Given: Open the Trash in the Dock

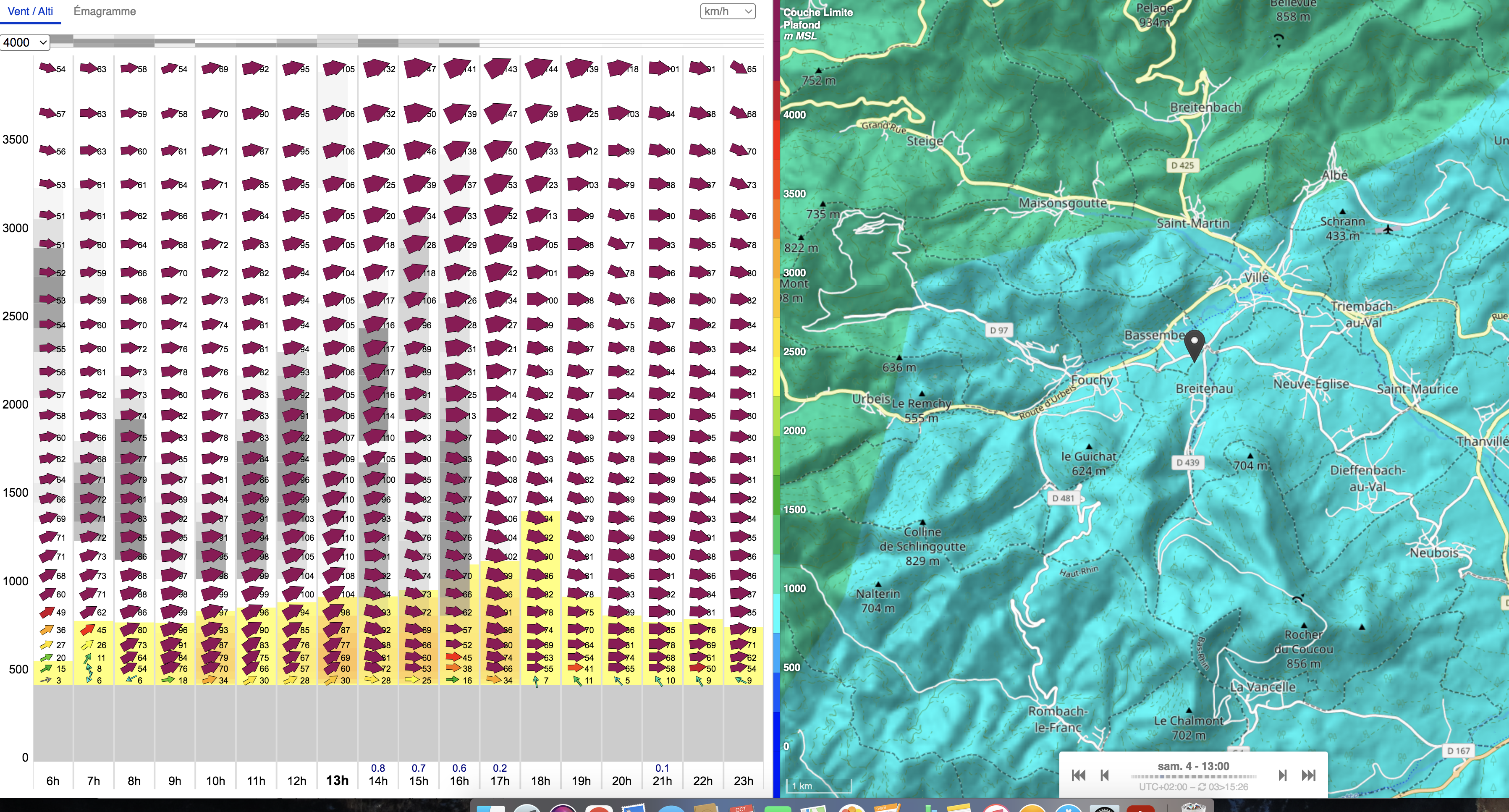Looking at the screenshot, I should coord(1193,807).
